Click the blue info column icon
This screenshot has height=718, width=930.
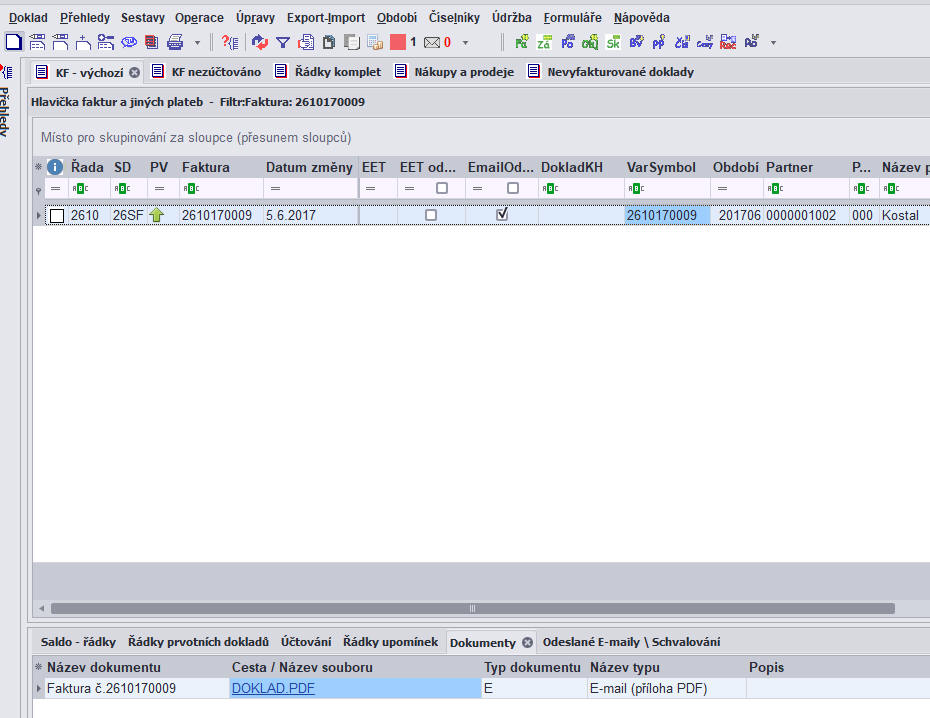(x=55, y=167)
